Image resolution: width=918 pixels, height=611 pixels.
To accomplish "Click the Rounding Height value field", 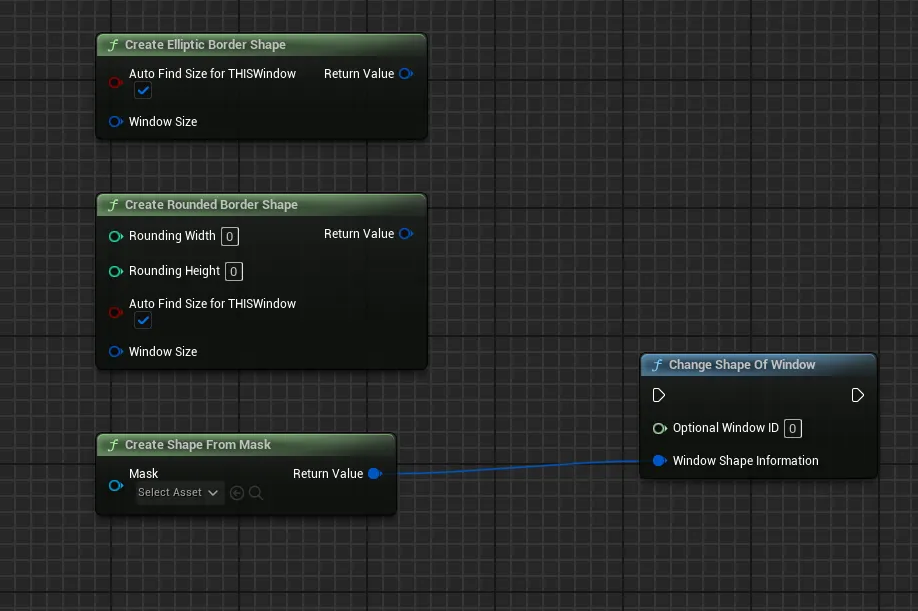I will [x=233, y=271].
